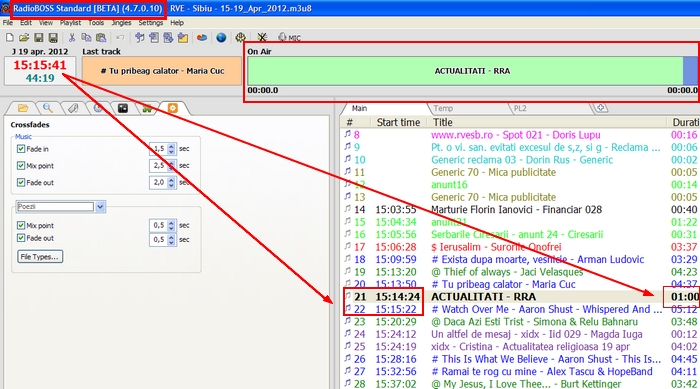
Task: Click the File Types... button
Action: (x=40, y=257)
